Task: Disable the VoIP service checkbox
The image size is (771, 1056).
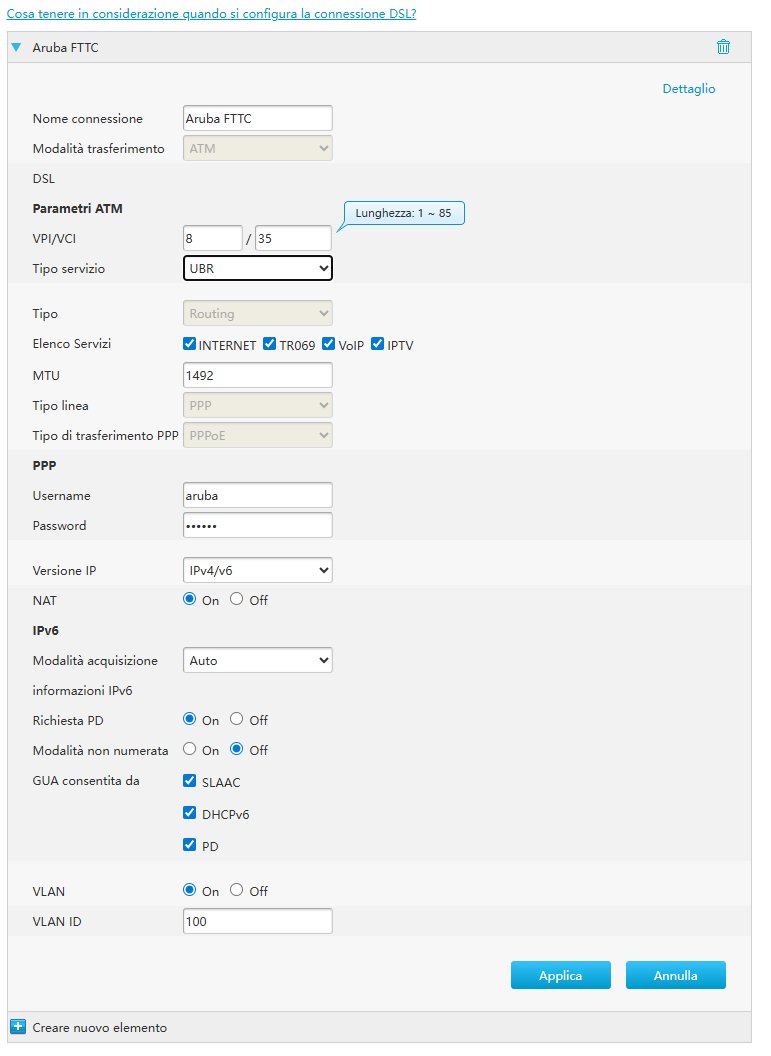Action: click(329, 344)
